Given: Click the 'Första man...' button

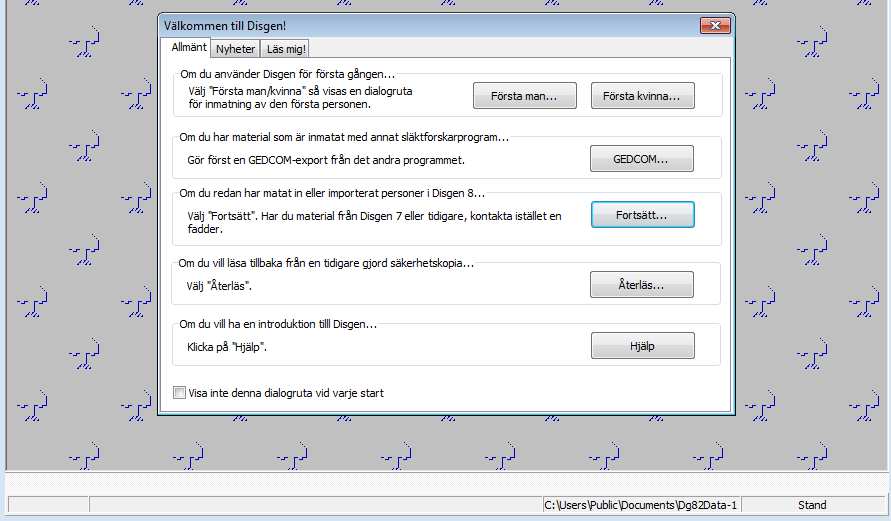Looking at the screenshot, I should point(524,95).
